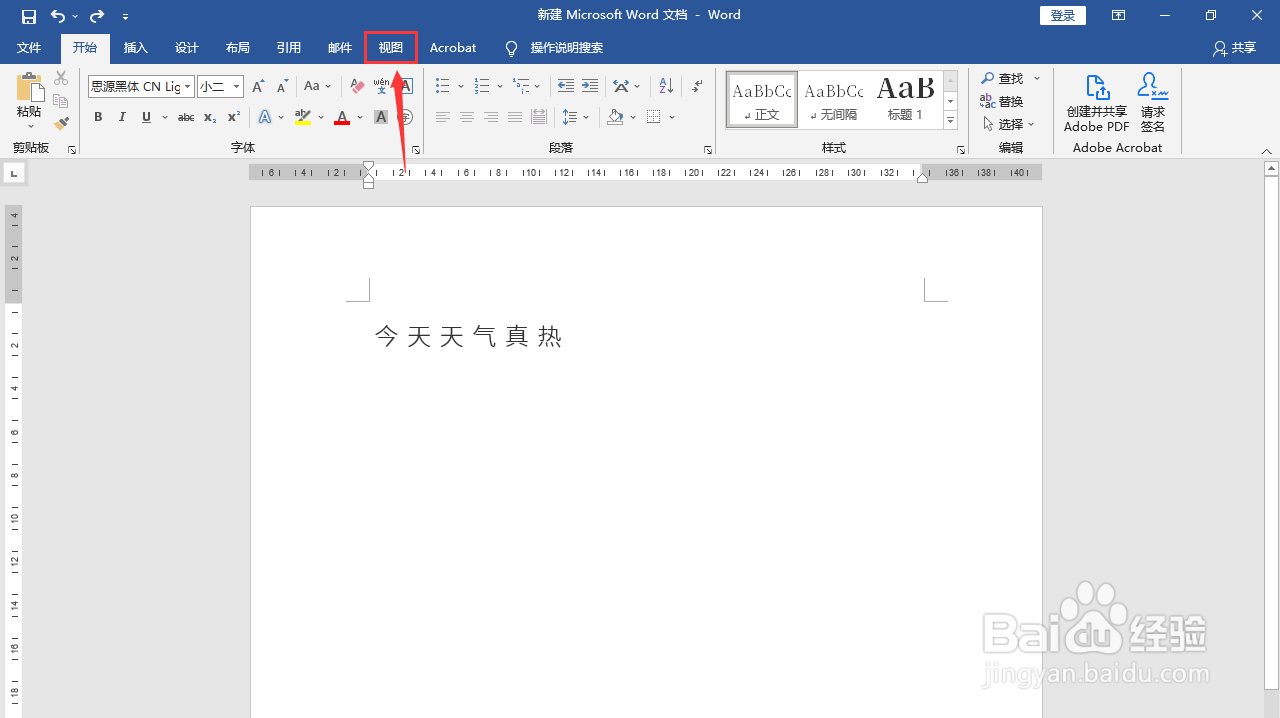The width and height of the screenshot is (1280, 718).
Task: Click the 登录 button
Action: [1062, 14]
